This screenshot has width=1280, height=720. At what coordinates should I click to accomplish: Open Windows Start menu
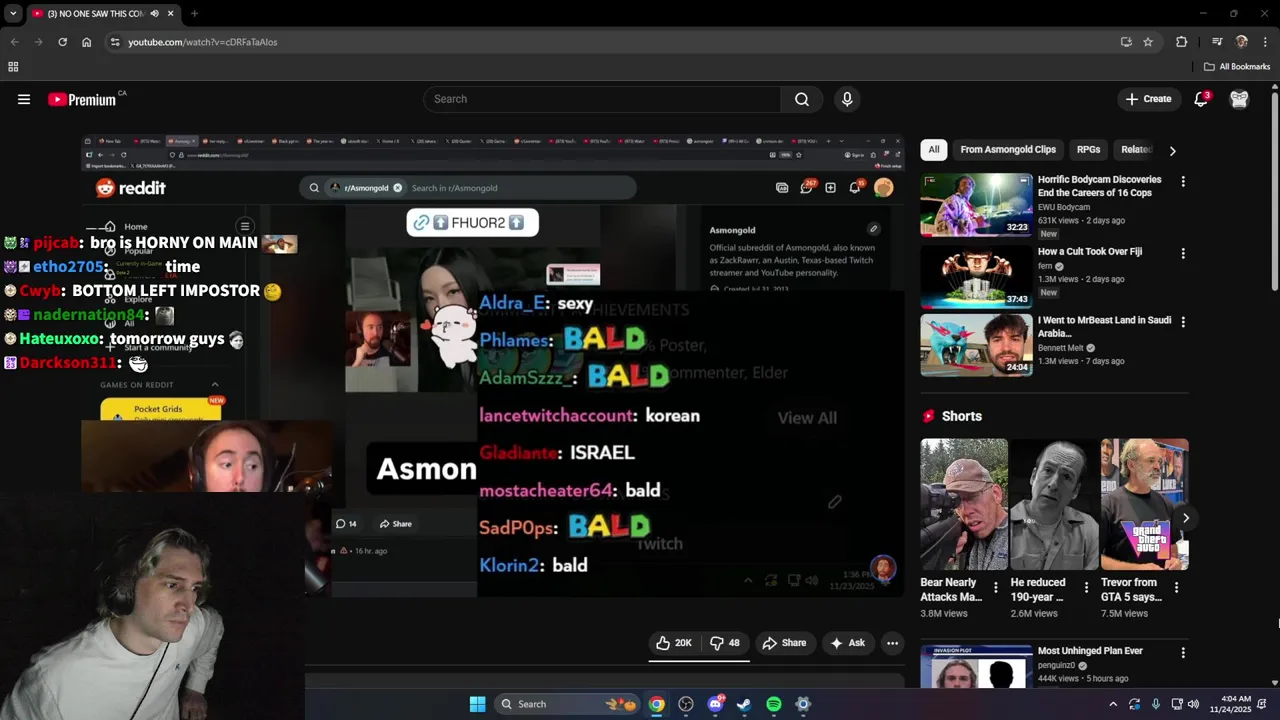477,704
